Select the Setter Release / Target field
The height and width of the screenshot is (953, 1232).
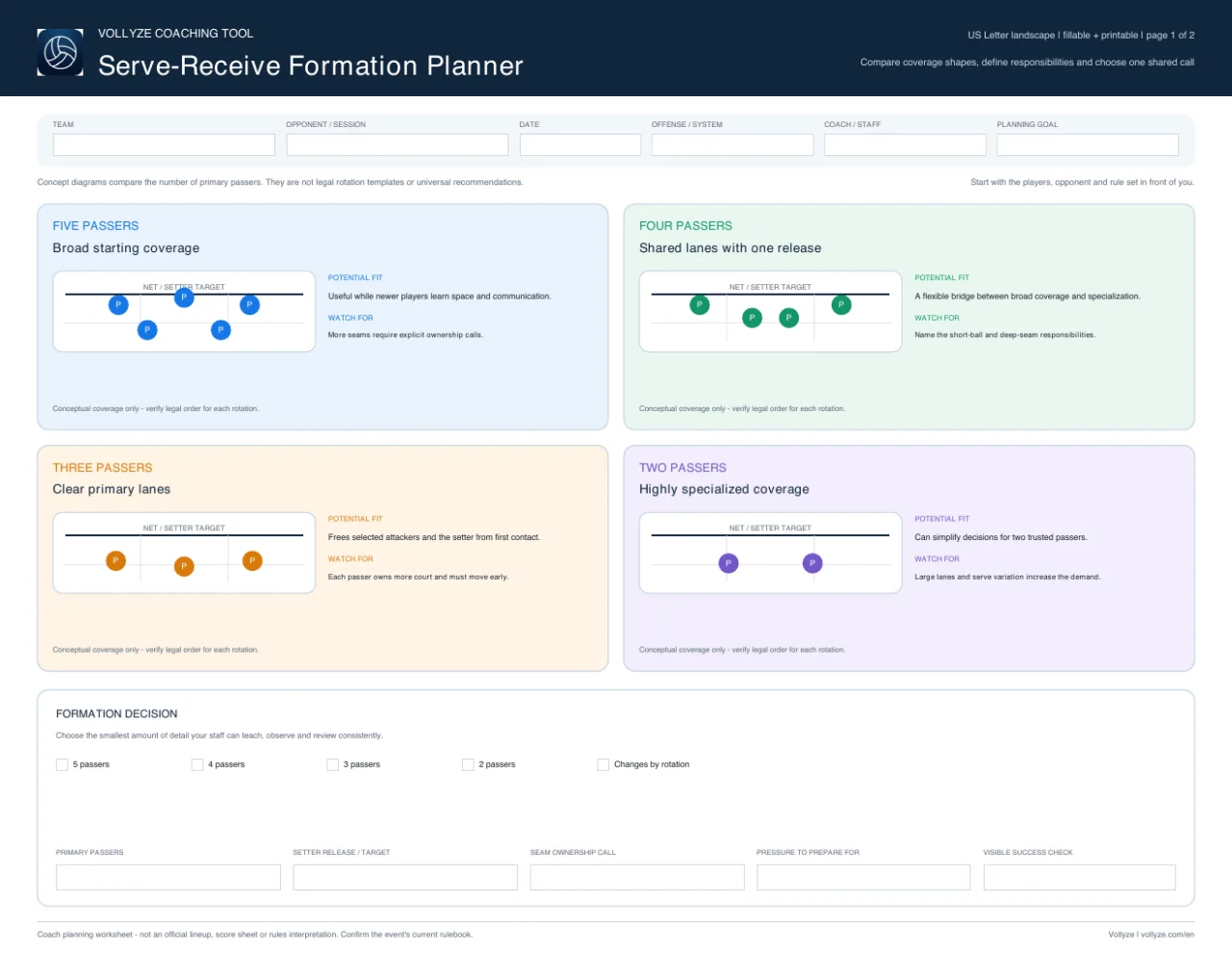click(405, 877)
